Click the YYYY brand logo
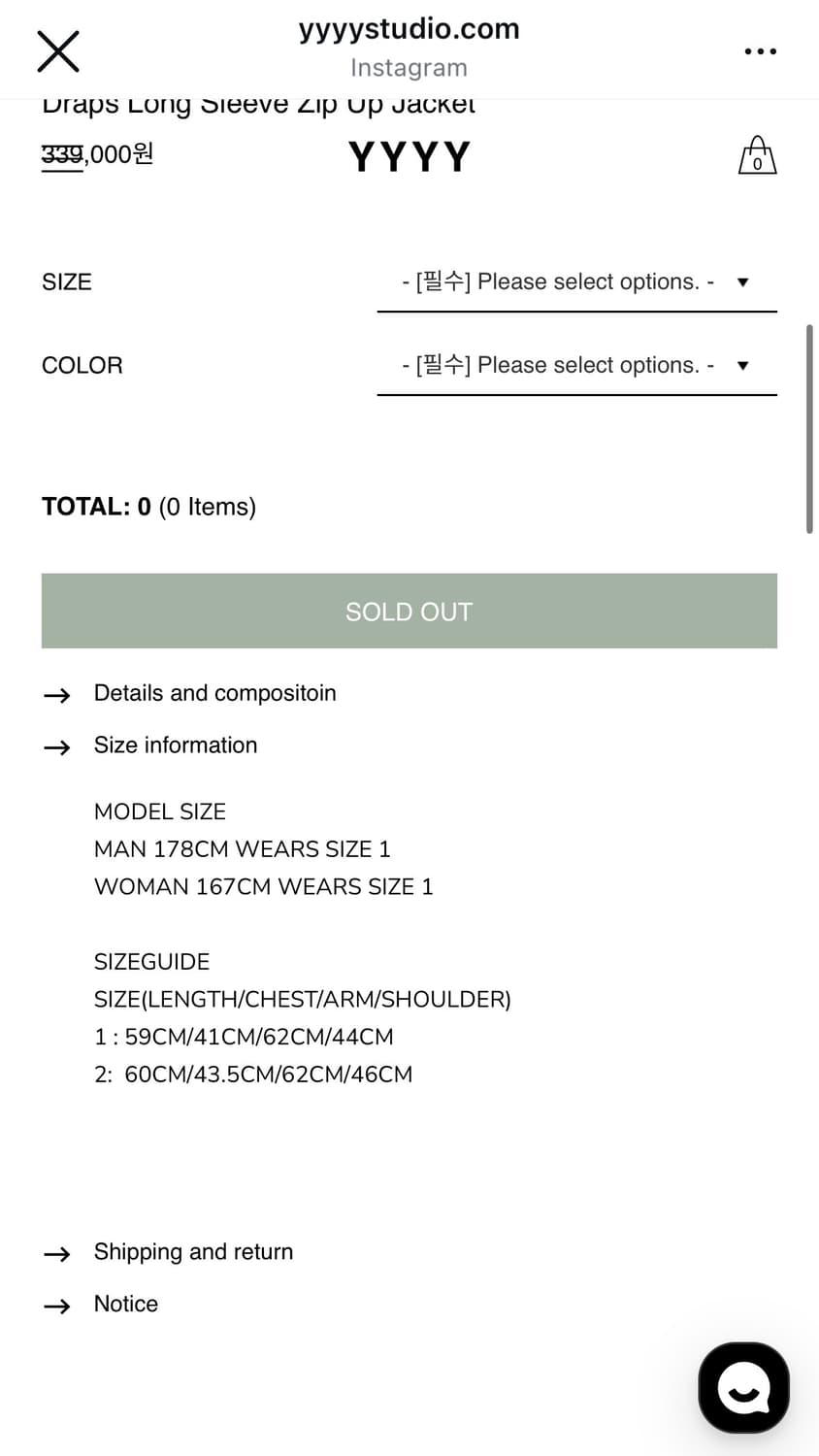Screen dimensions: 819x1456 (x=409, y=156)
